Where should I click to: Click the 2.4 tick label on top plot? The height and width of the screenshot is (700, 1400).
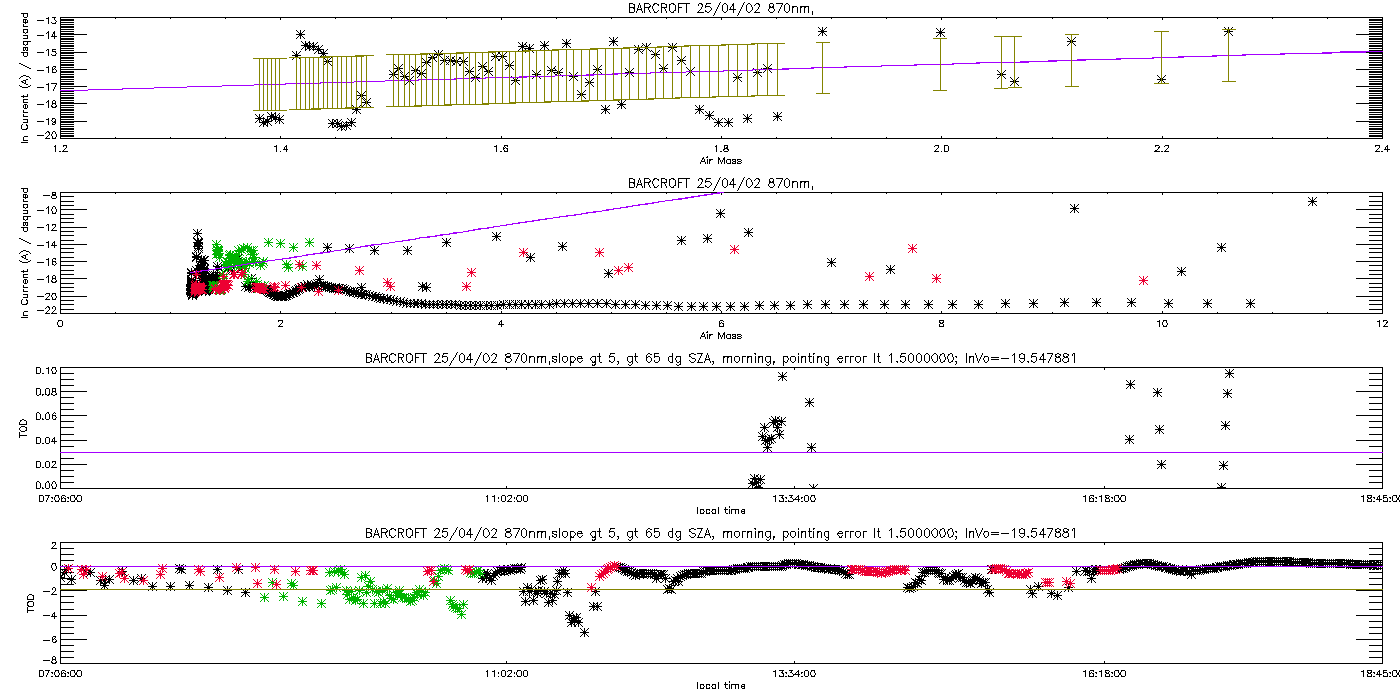[x=1381, y=149]
